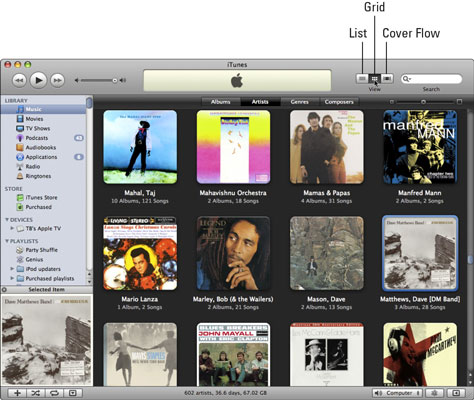
Task: Click the maximum volume speaker icon
Action: click(123, 80)
